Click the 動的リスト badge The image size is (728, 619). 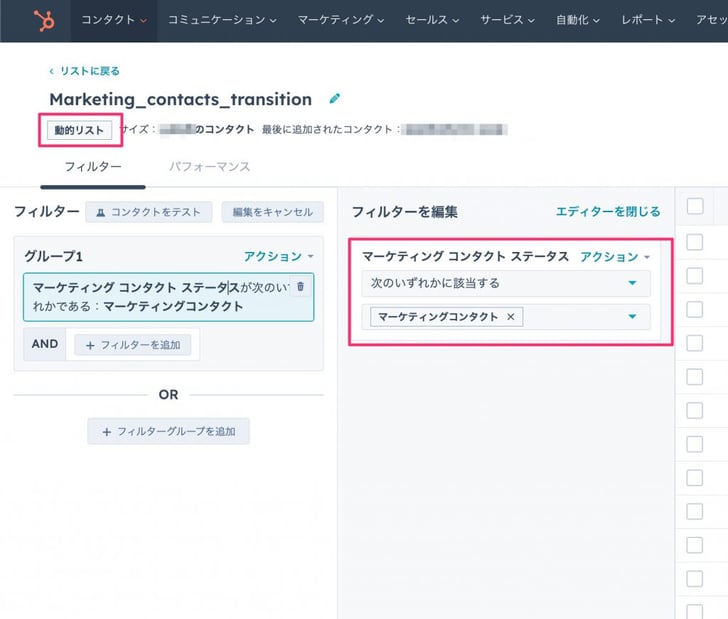79,130
